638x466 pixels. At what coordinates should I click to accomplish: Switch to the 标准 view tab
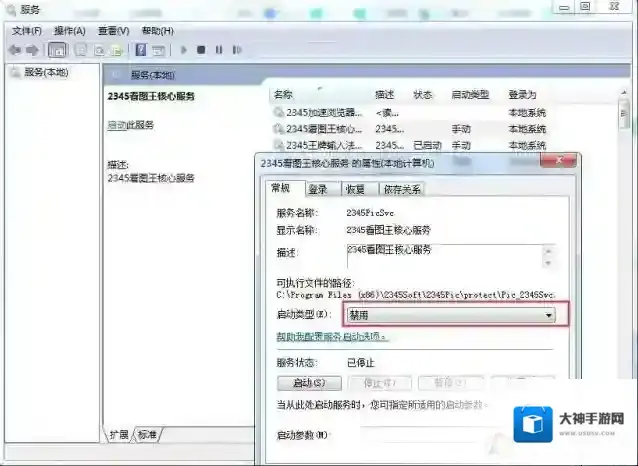coord(147,435)
